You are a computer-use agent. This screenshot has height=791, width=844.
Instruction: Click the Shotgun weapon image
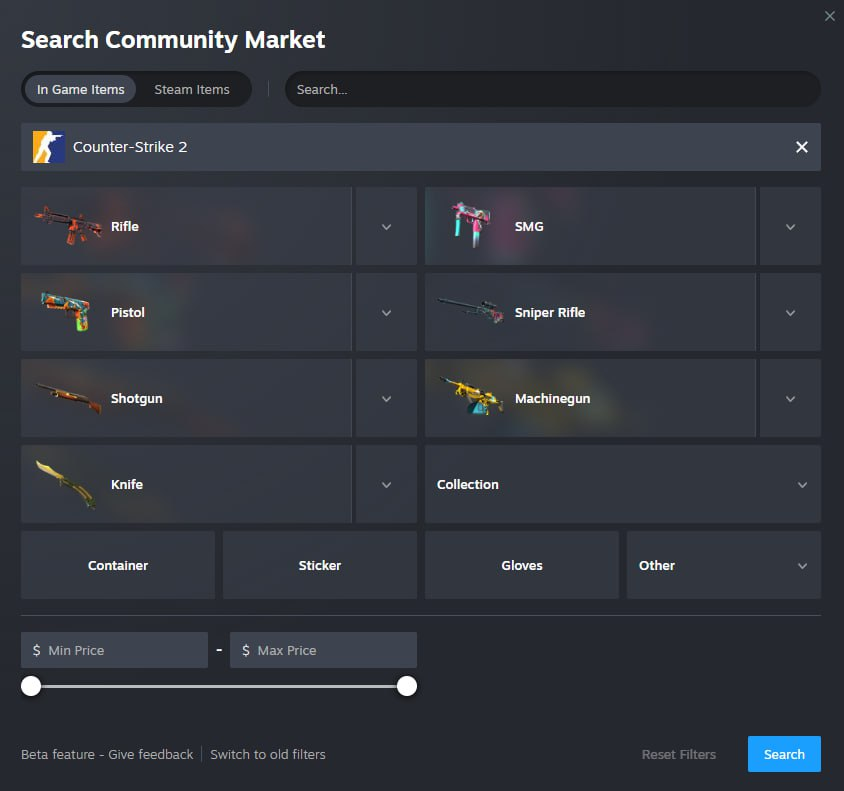coord(68,397)
